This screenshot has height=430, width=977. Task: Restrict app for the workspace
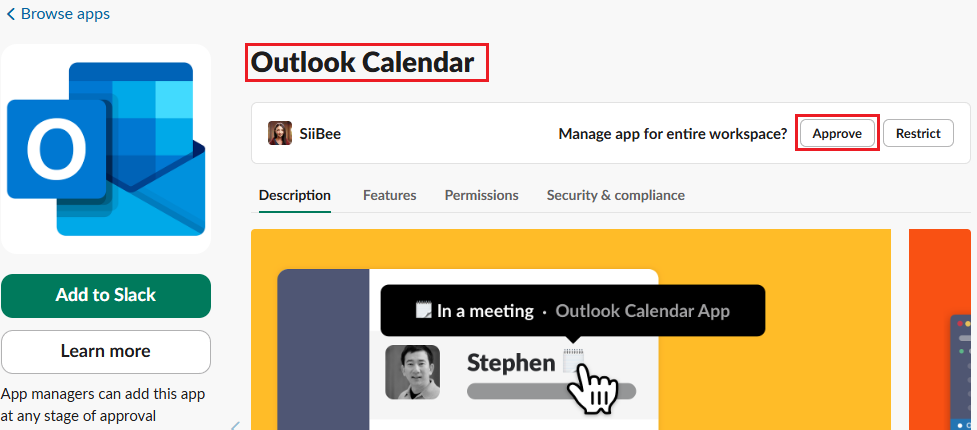(x=918, y=133)
